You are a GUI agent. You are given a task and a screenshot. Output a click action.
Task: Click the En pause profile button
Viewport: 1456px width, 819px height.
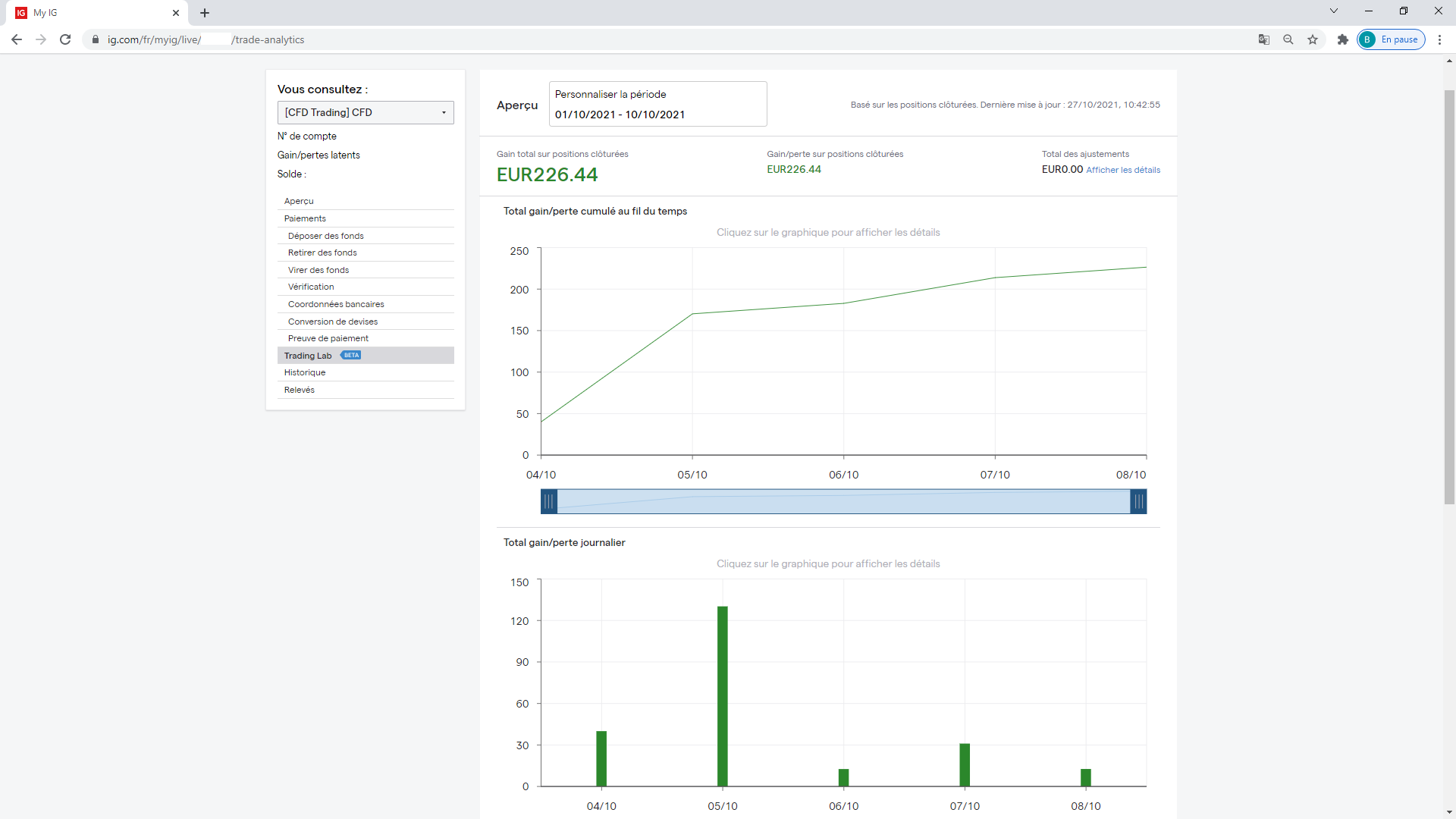coord(1391,39)
